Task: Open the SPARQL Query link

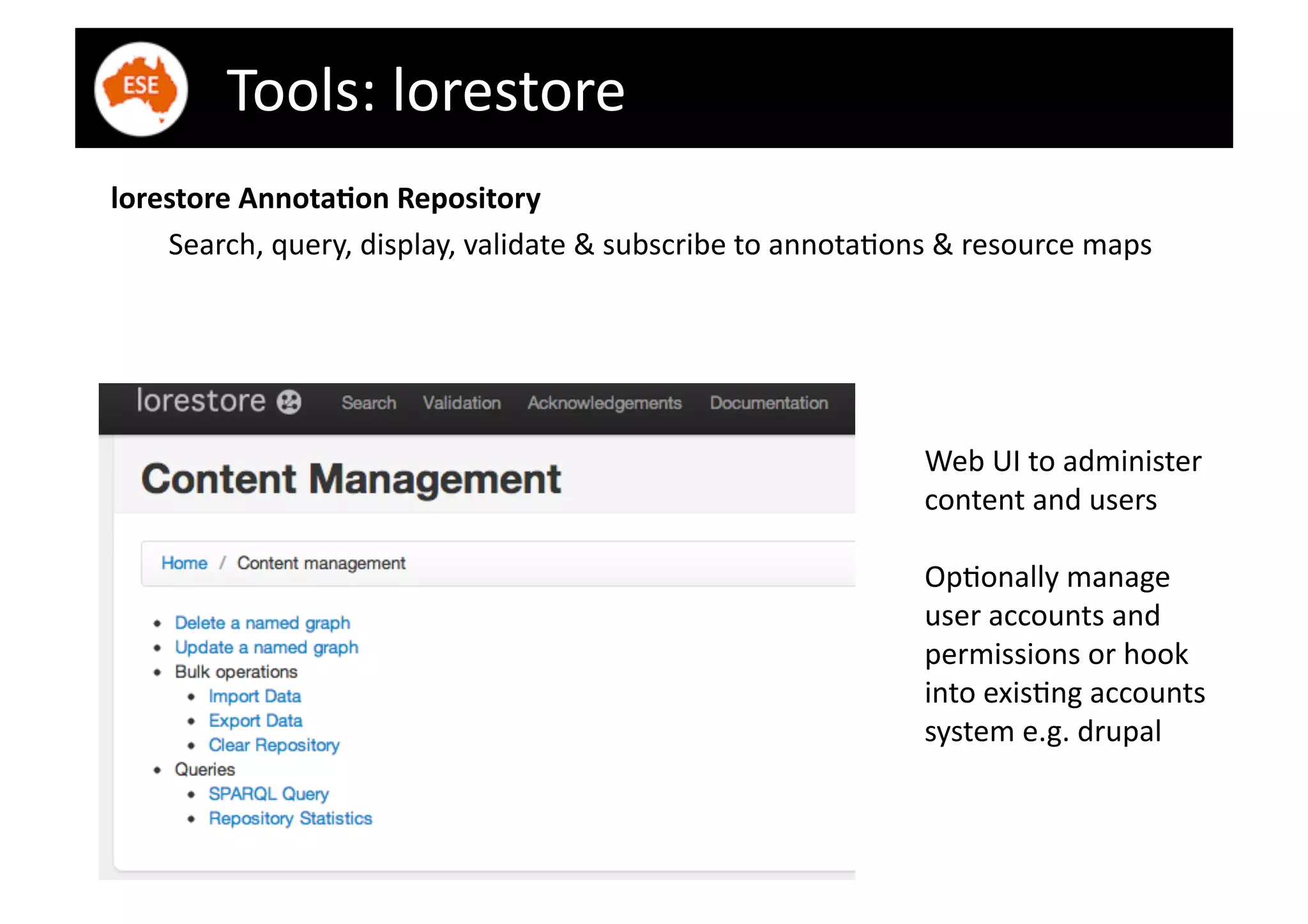Action: (x=268, y=794)
